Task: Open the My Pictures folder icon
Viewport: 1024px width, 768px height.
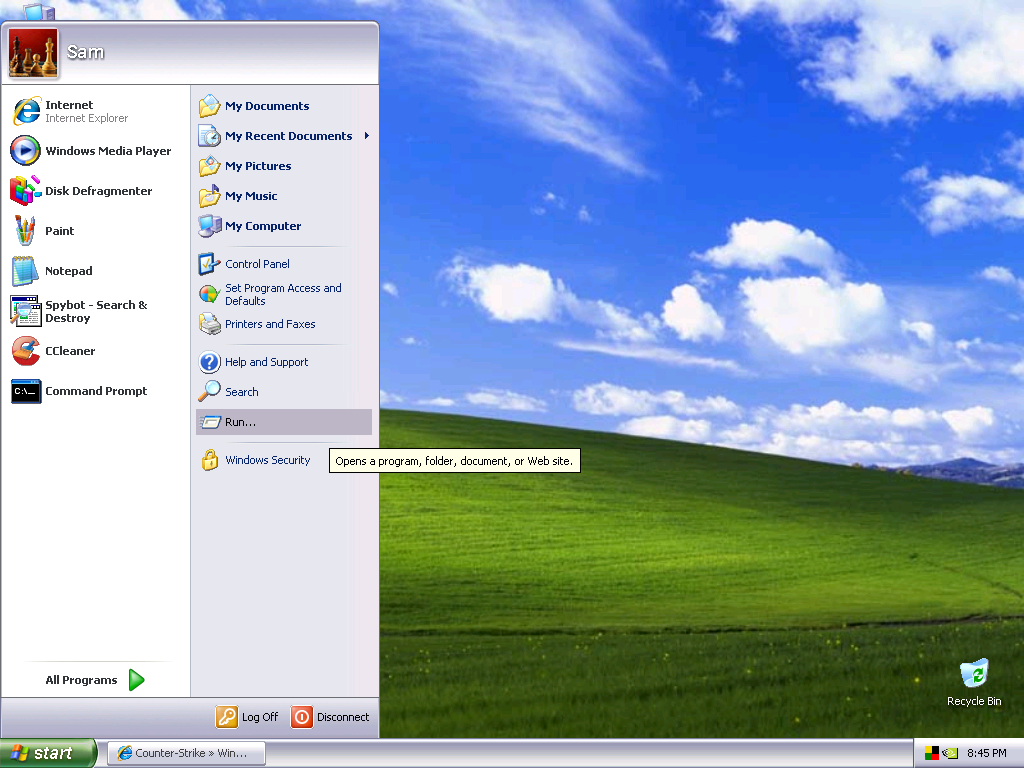Action: (x=210, y=166)
